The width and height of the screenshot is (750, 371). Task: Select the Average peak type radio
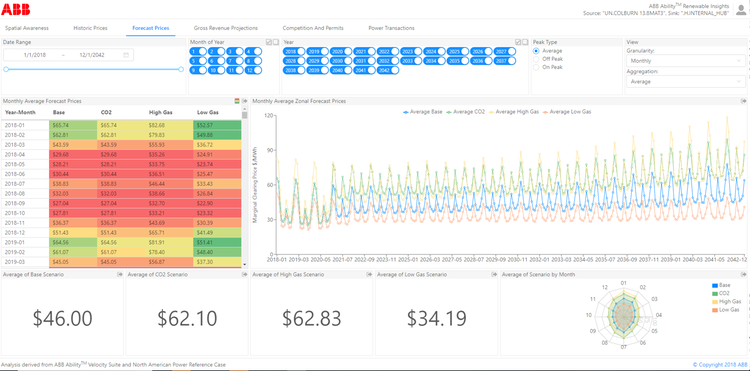(x=536, y=51)
